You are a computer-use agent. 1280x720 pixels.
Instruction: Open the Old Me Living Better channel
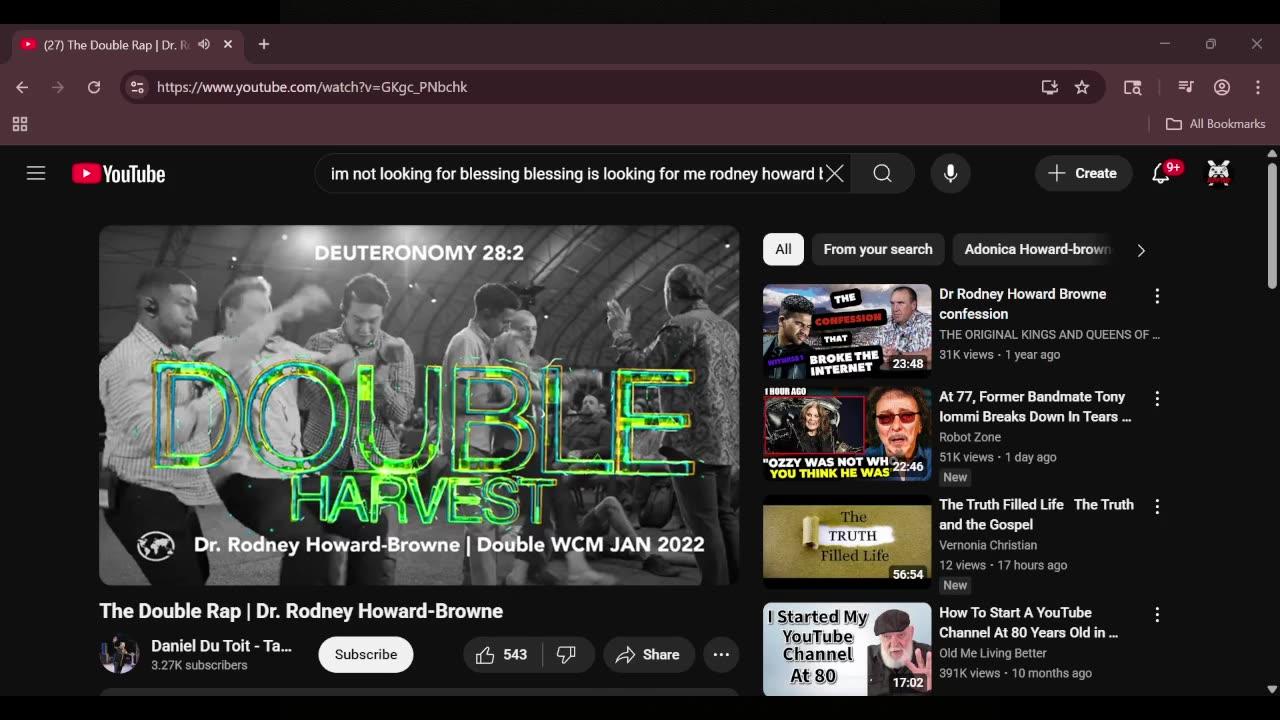tap(993, 653)
